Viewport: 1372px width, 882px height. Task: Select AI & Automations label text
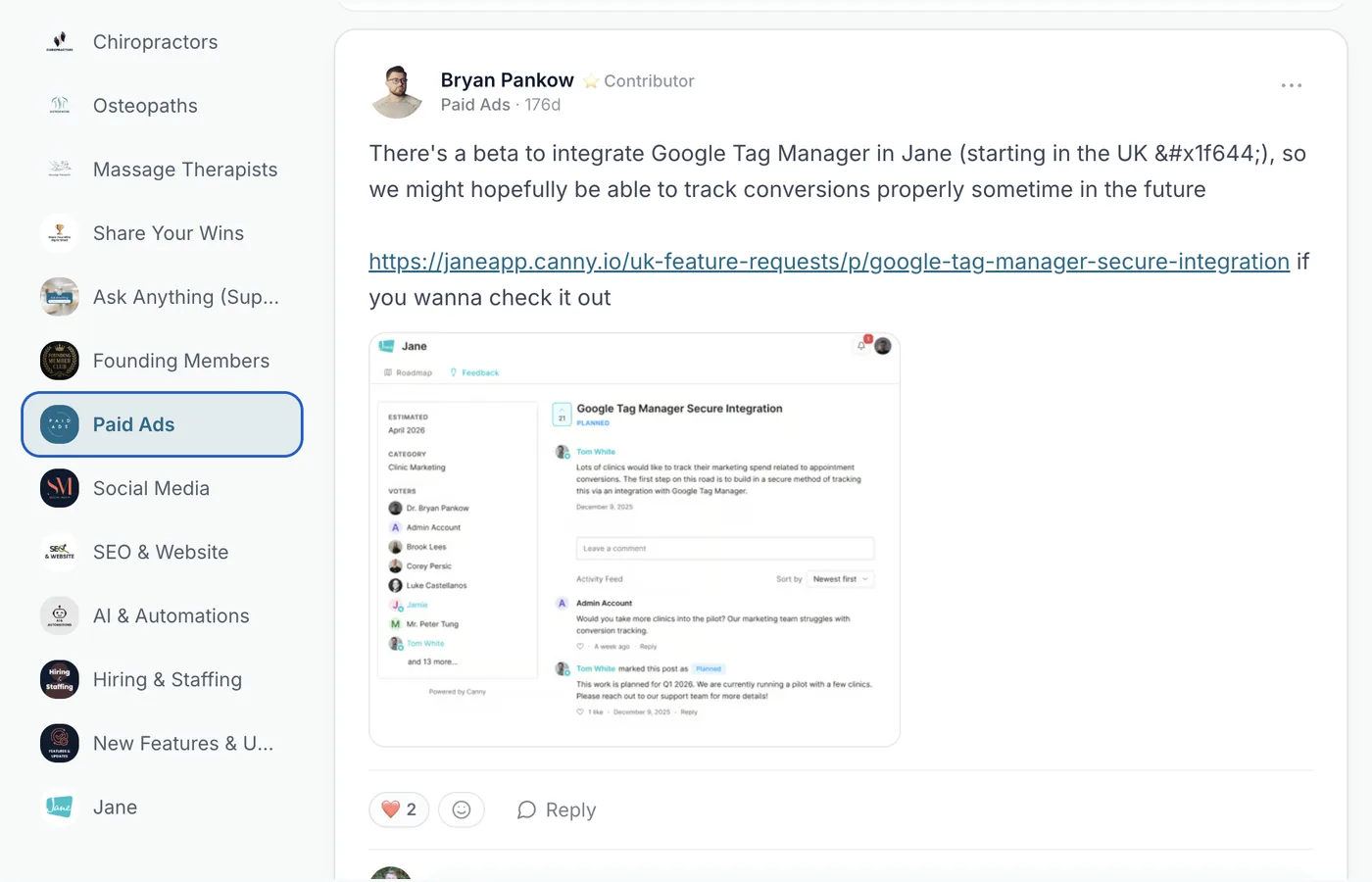[171, 615]
